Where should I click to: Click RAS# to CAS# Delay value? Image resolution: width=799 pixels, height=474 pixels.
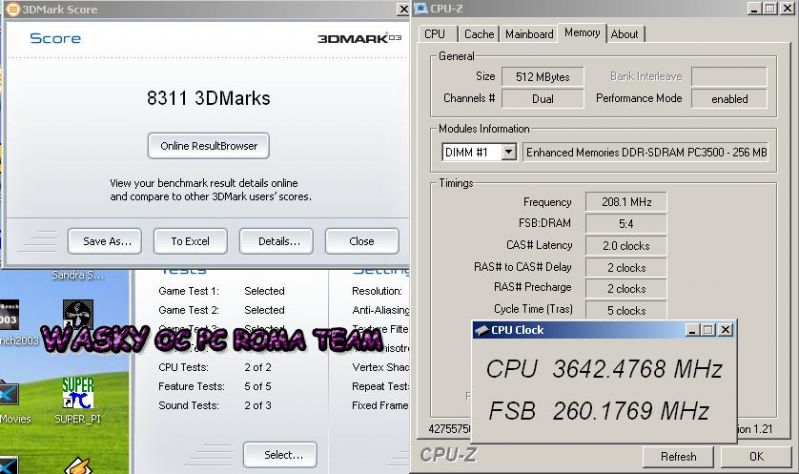tap(626, 268)
